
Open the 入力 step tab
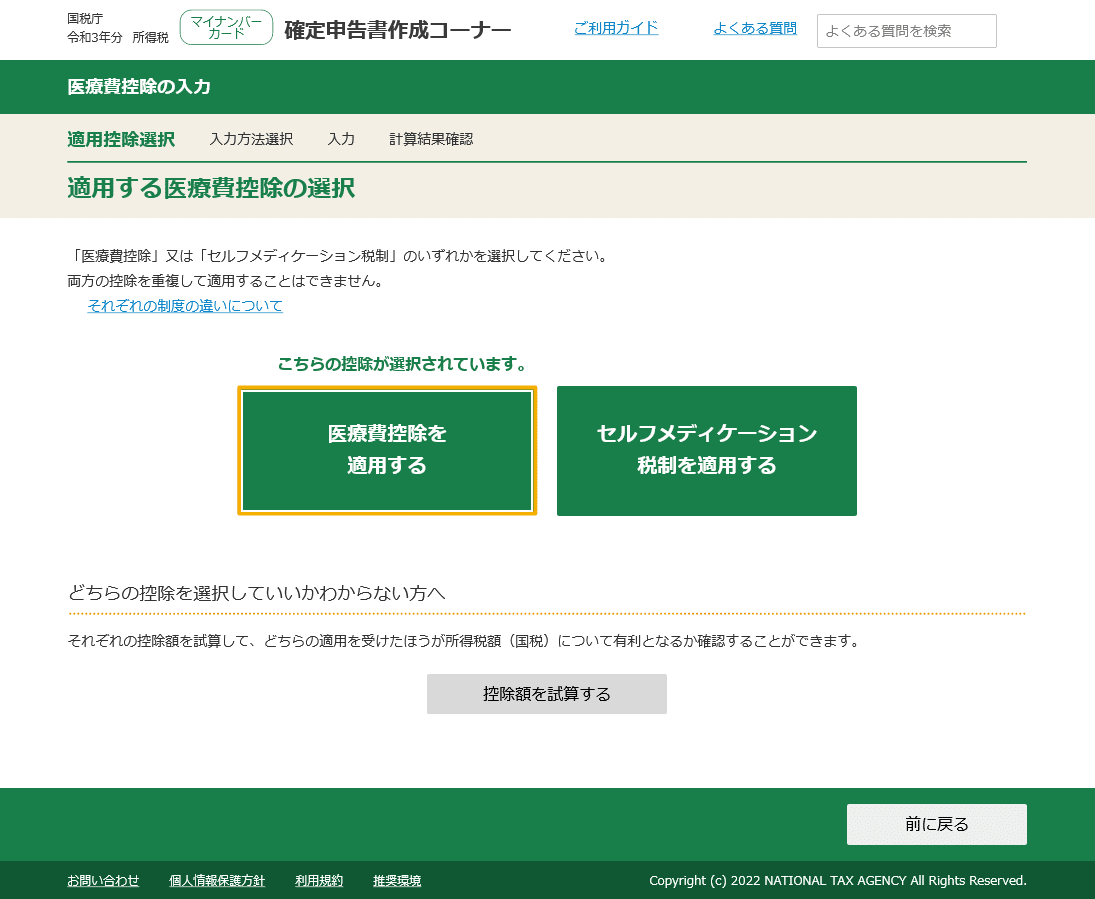click(340, 139)
